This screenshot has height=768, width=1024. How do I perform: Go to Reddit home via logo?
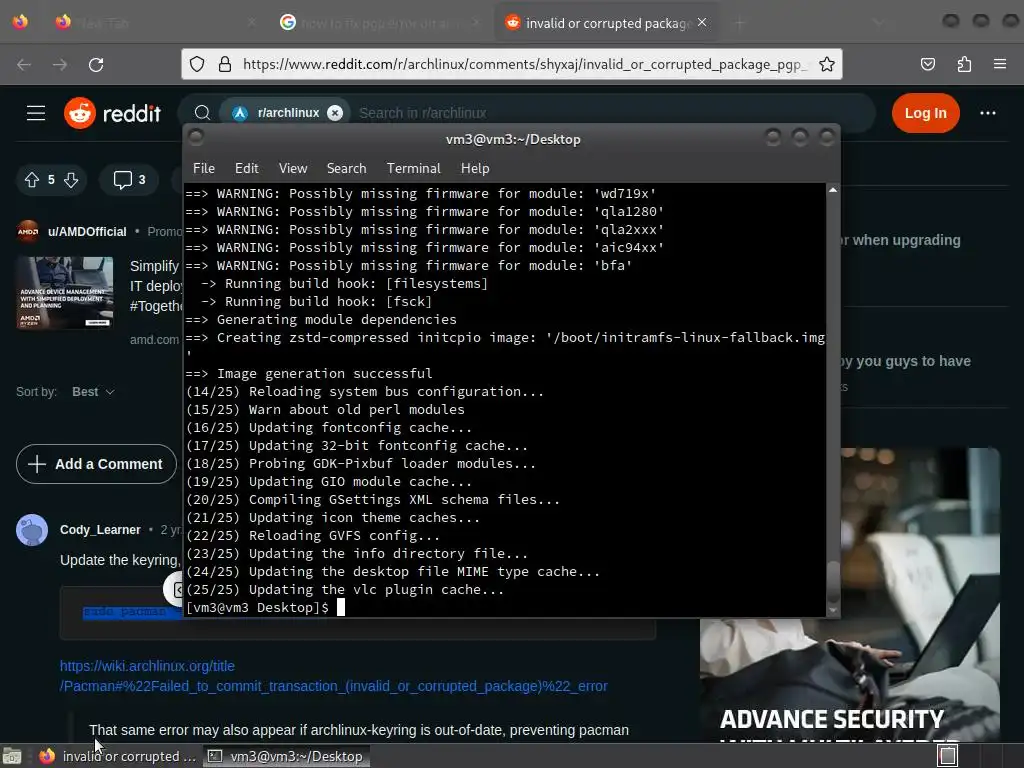(x=112, y=113)
